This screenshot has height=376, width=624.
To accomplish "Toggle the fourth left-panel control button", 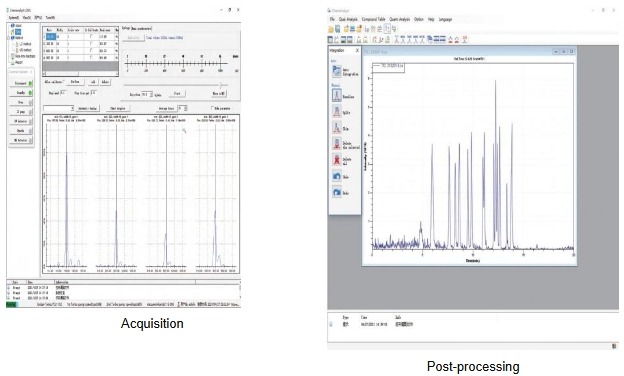I will click(x=21, y=112).
